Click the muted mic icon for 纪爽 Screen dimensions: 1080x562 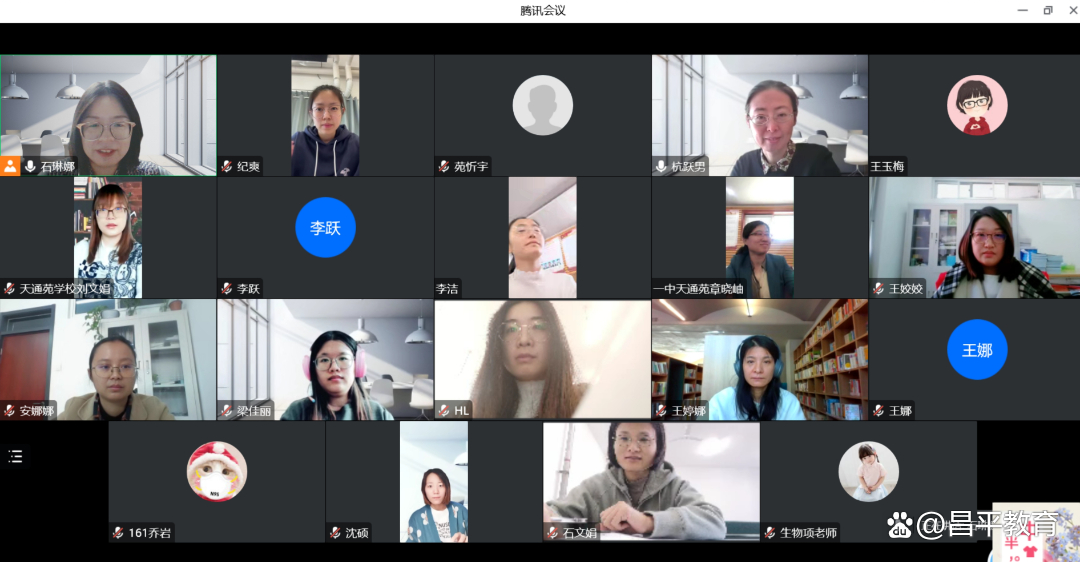227,167
